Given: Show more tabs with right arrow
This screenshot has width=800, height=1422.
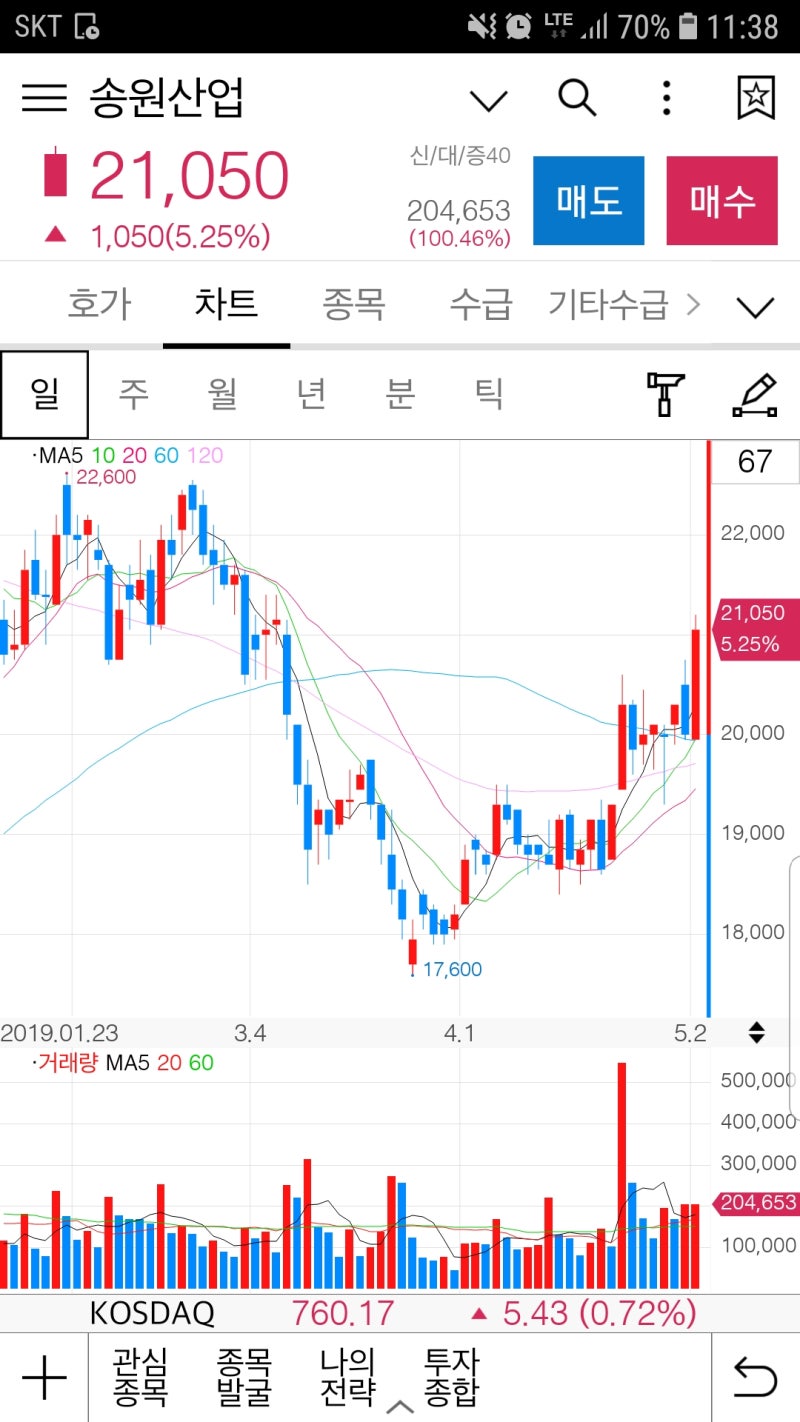Looking at the screenshot, I should pyautogui.click(x=692, y=305).
